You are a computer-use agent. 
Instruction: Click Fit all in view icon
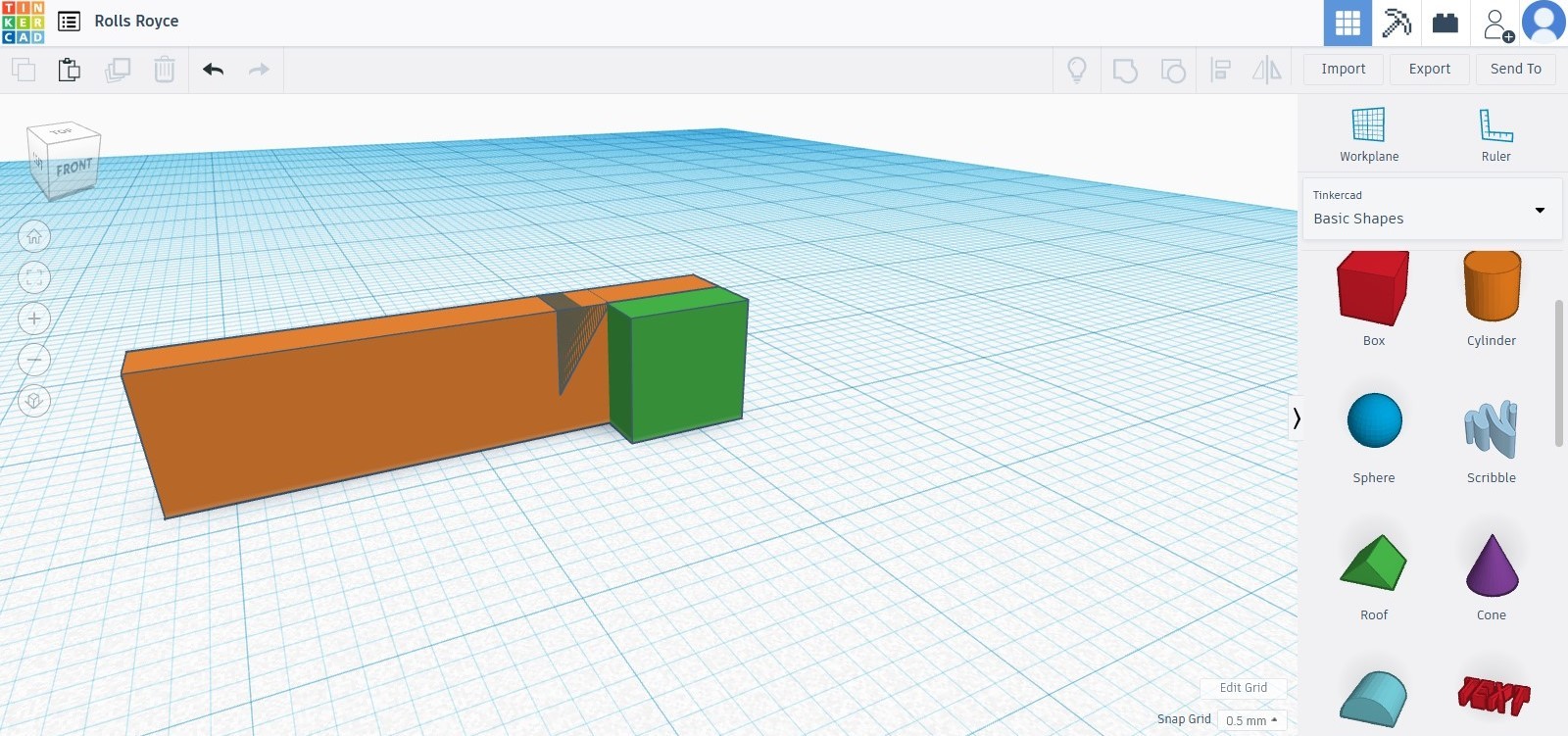(x=34, y=277)
